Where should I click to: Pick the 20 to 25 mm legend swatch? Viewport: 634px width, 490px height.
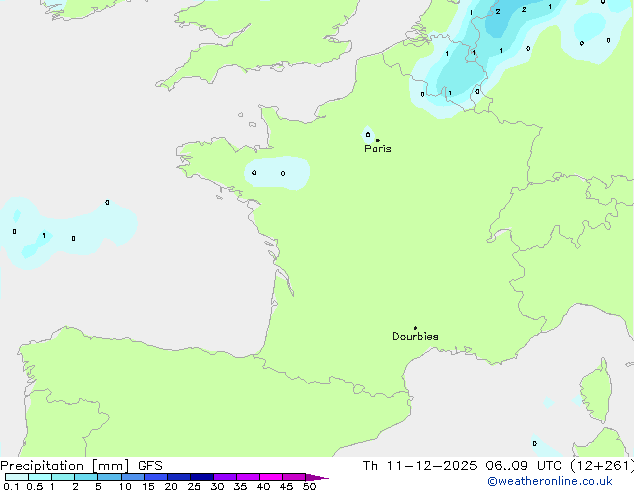click(x=179, y=477)
